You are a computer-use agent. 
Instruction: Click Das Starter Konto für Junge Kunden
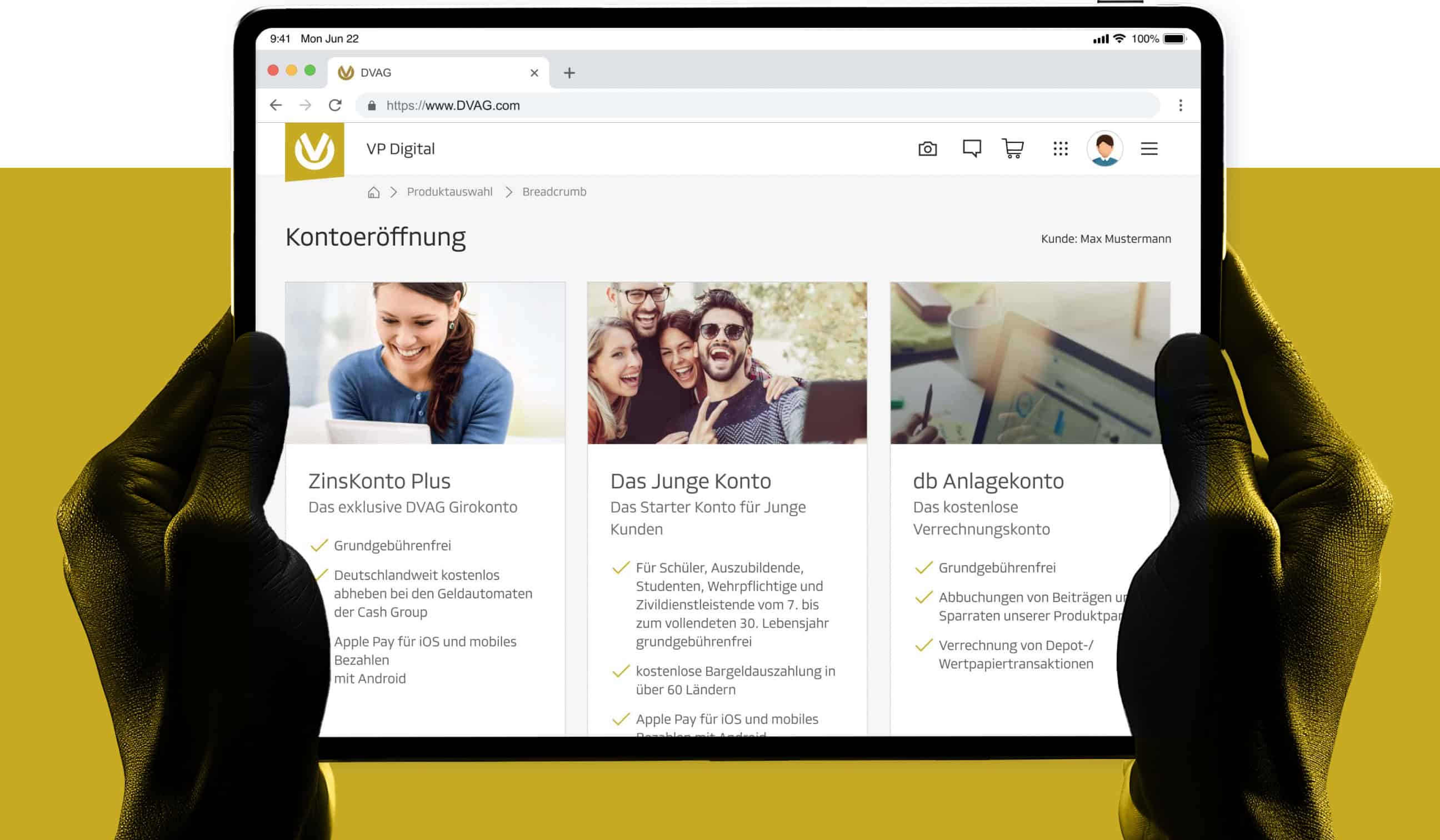click(708, 518)
